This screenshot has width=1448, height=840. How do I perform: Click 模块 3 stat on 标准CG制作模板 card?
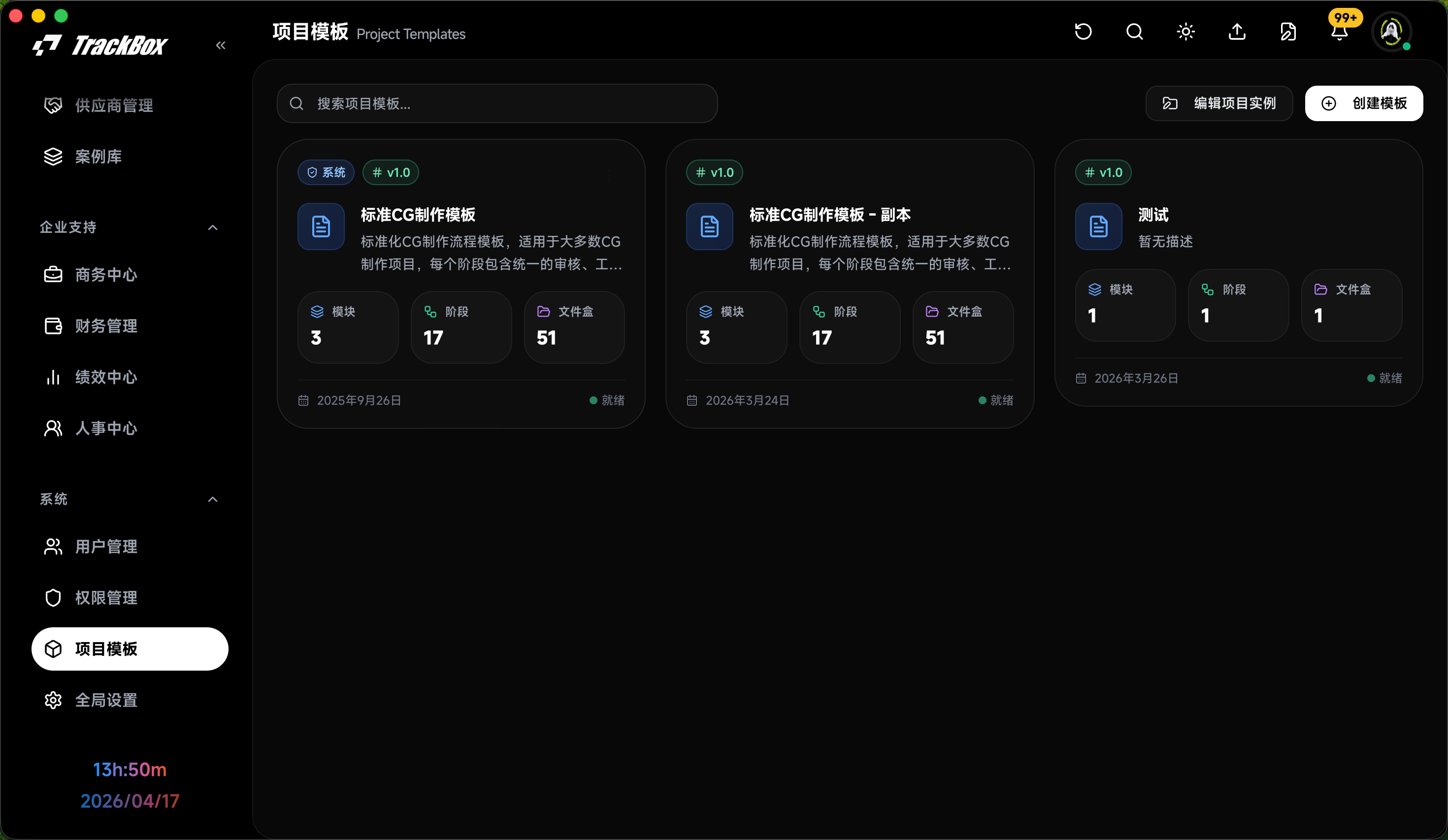[x=348, y=327]
